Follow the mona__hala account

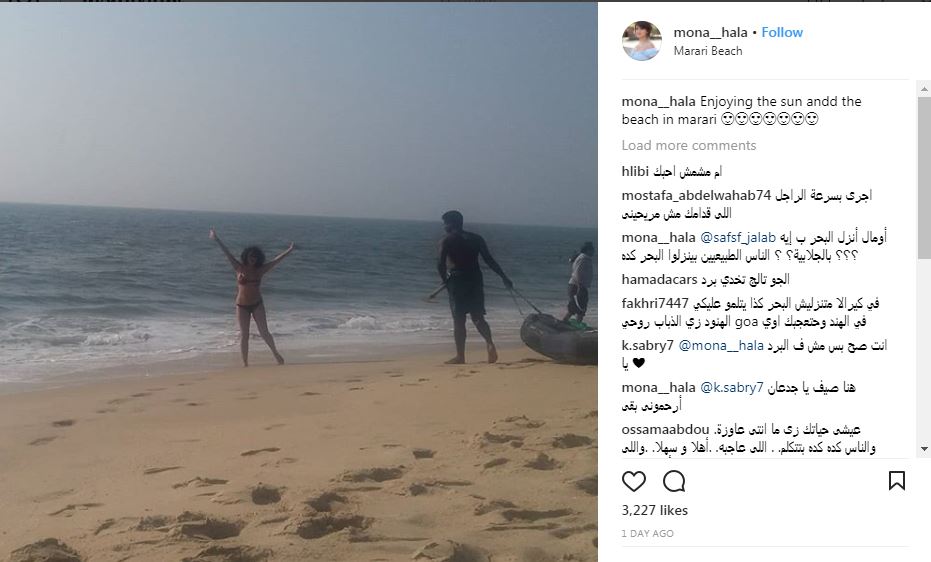coord(782,33)
